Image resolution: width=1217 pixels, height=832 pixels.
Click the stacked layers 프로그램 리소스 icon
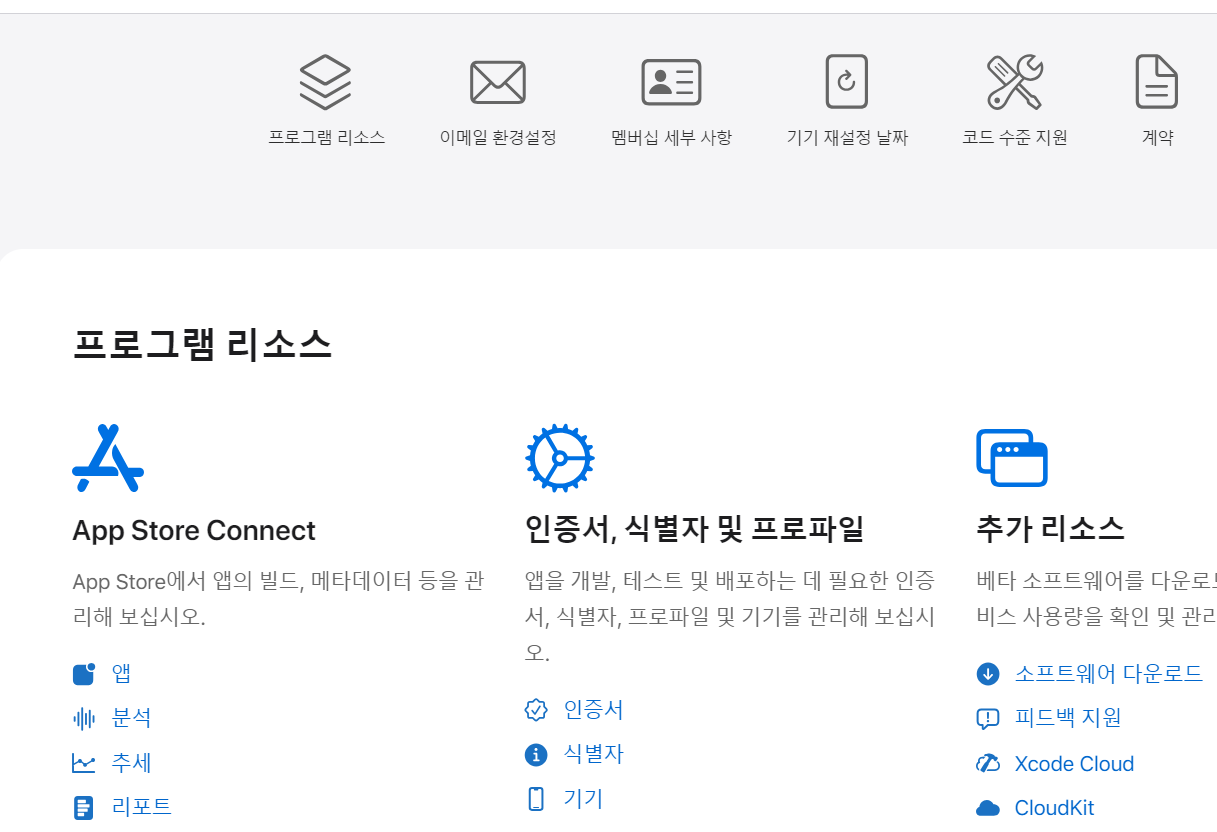click(x=325, y=82)
